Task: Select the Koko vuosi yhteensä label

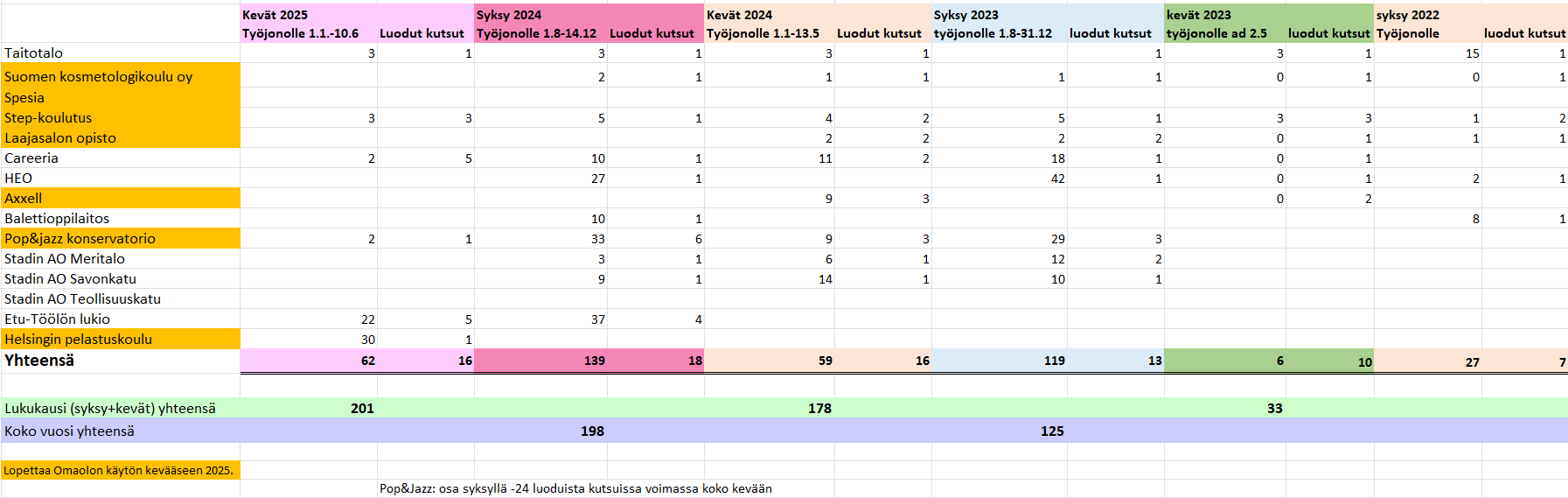Action: [x=121, y=431]
